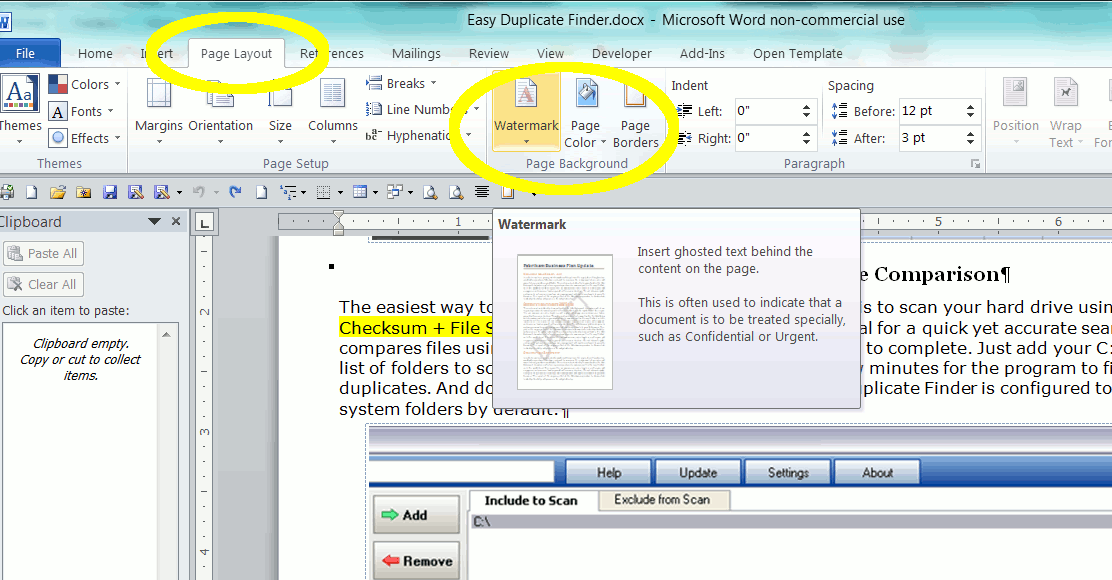Click the Position button
This screenshot has height=580, width=1112.
[x=1016, y=112]
